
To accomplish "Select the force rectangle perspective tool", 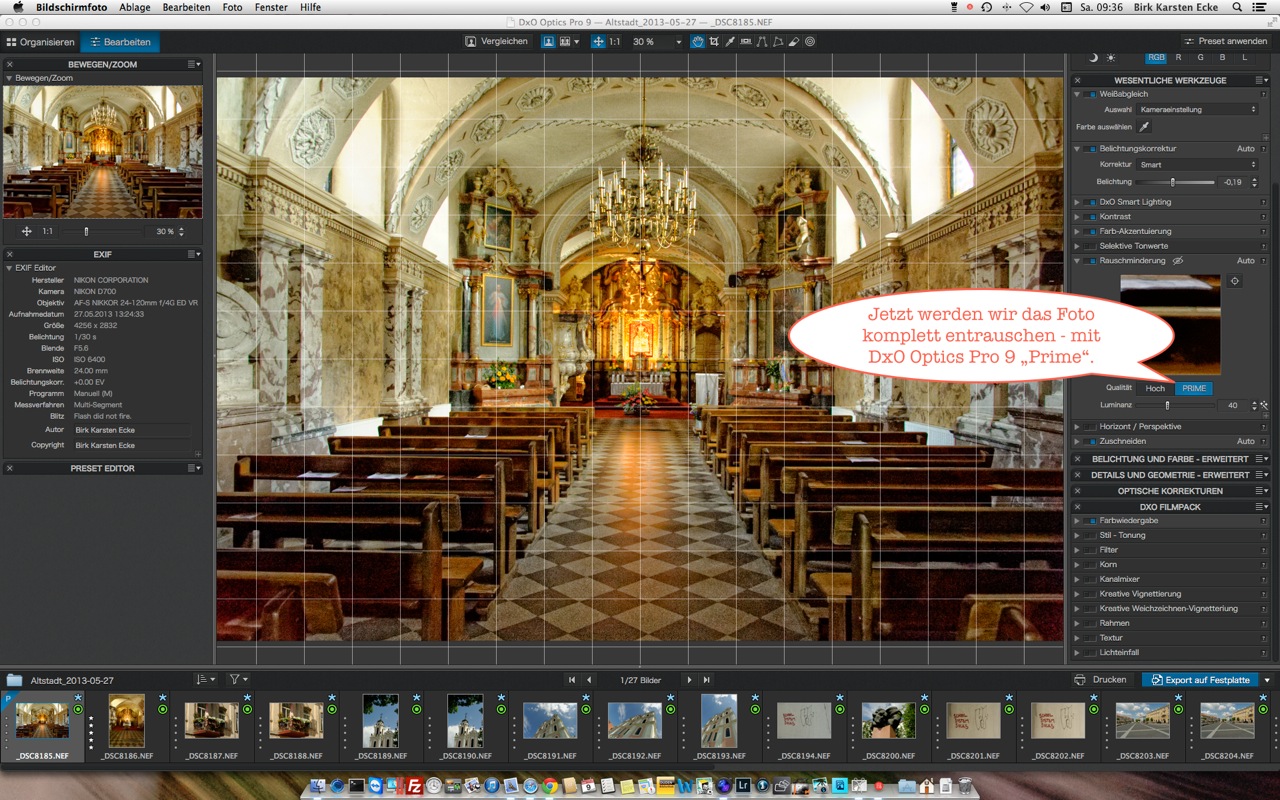I will click(x=778, y=42).
